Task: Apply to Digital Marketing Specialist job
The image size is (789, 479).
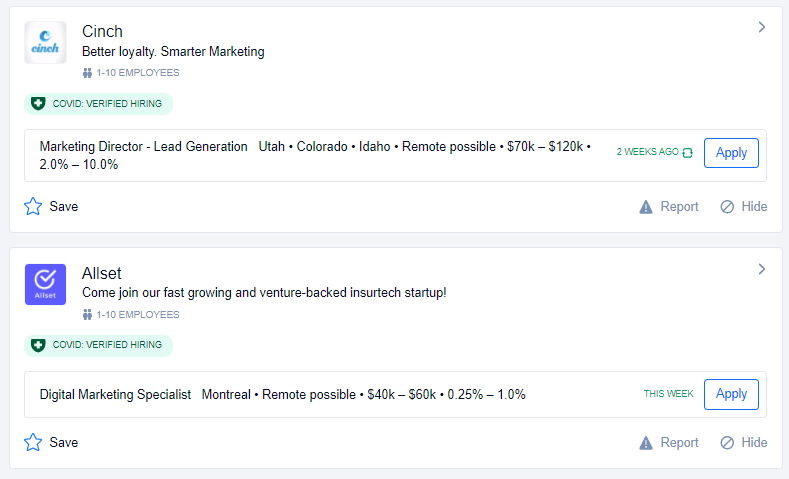Action: click(731, 394)
